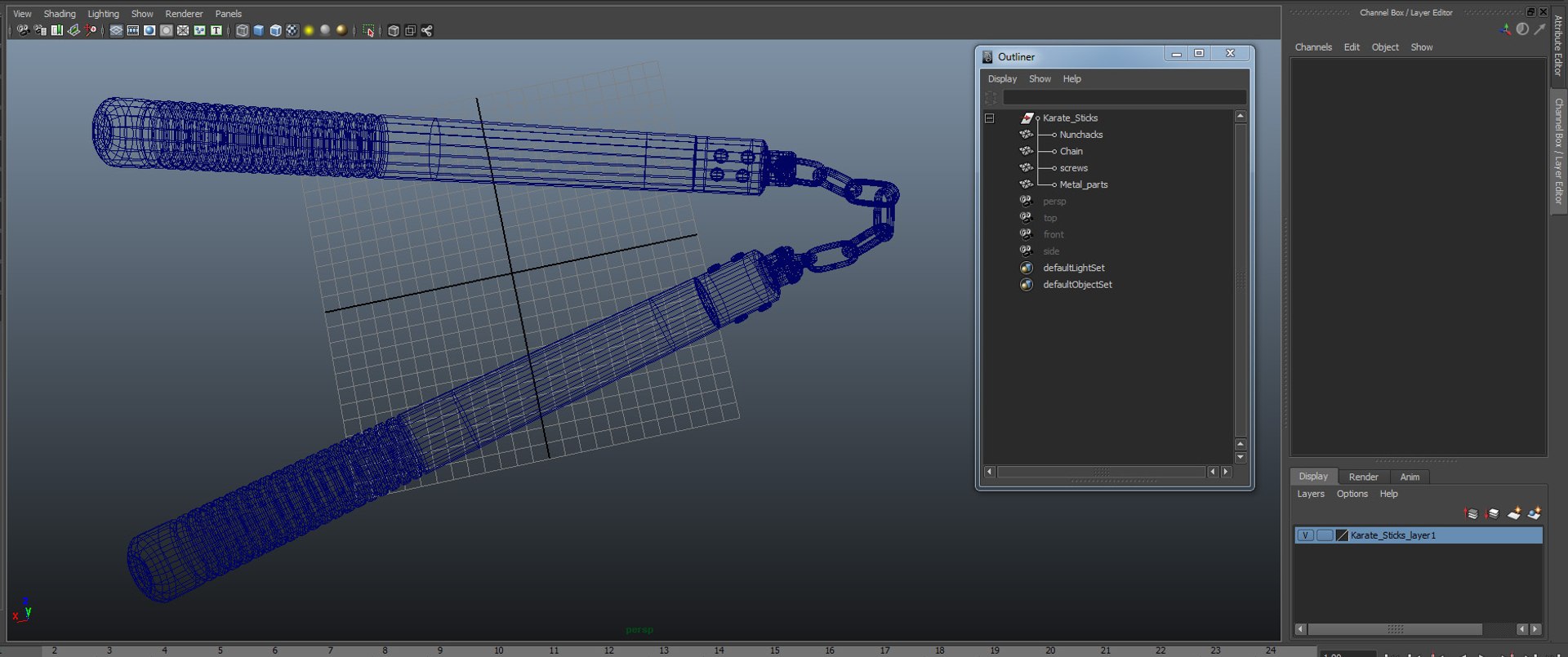1568x657 pixels.
Task: Toggle the viewport Grid icon
Action: coord(116,30)
